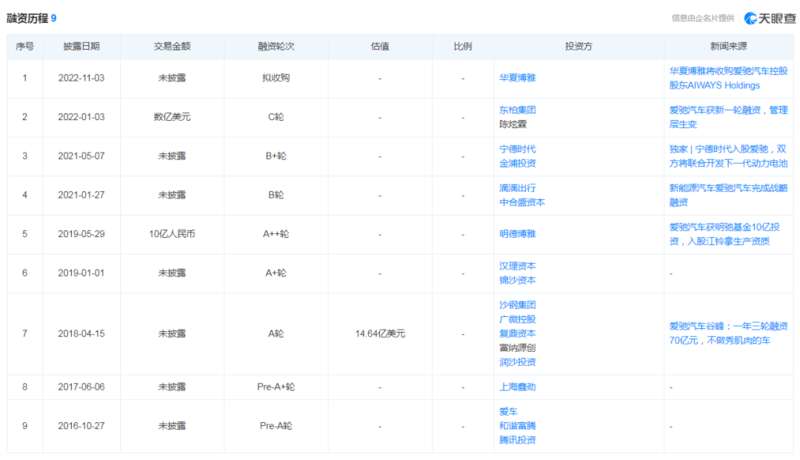Open investor link 金浦投资
This screenshot has width=800, height=460.
click(x=517, y=163)
